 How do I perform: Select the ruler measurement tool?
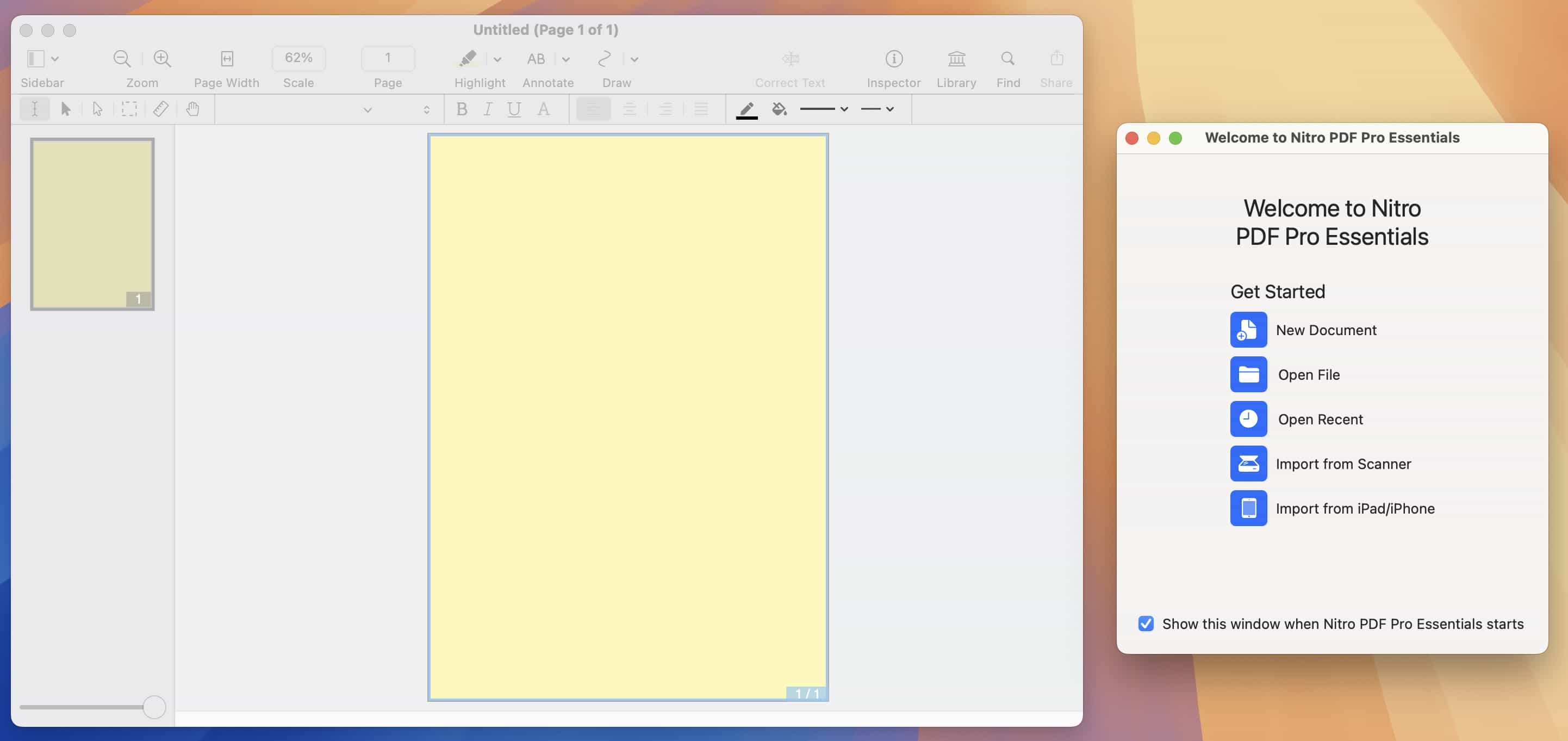(x=161, y=109)
